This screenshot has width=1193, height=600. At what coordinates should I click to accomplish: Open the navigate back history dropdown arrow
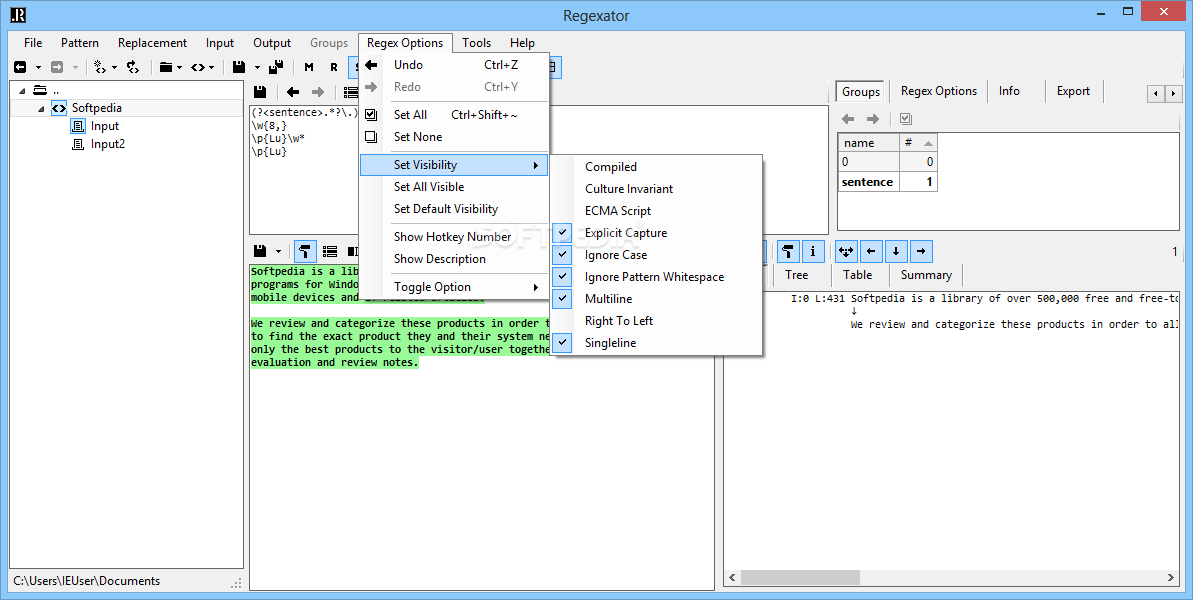click(38, 67)
